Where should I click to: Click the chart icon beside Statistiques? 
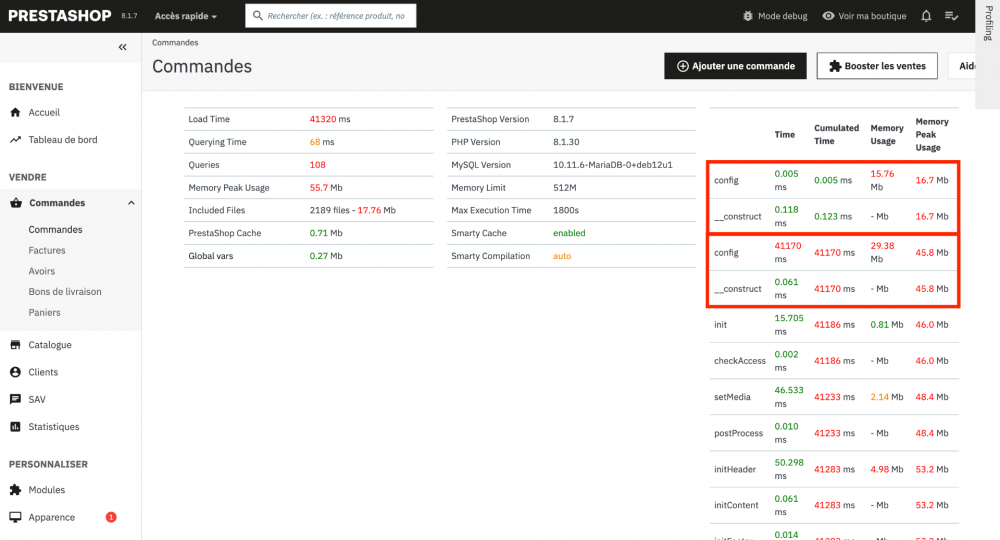15,427
